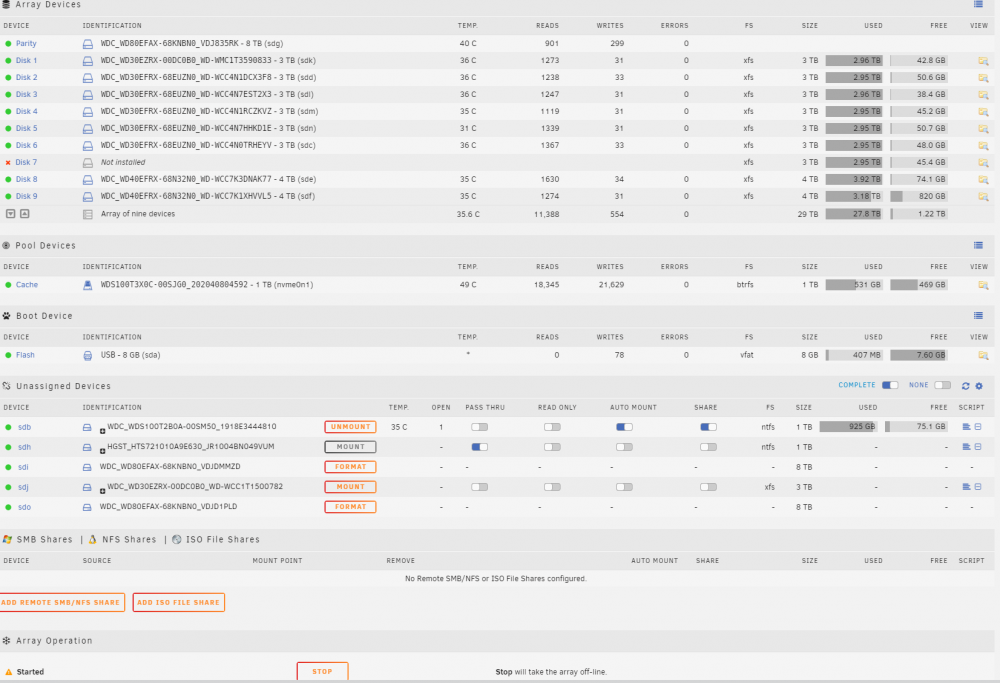Expand partitions of sdj WDC_WD30EZRX
The width and height of the screenshot is (1000, 683).
click(102, 491)
